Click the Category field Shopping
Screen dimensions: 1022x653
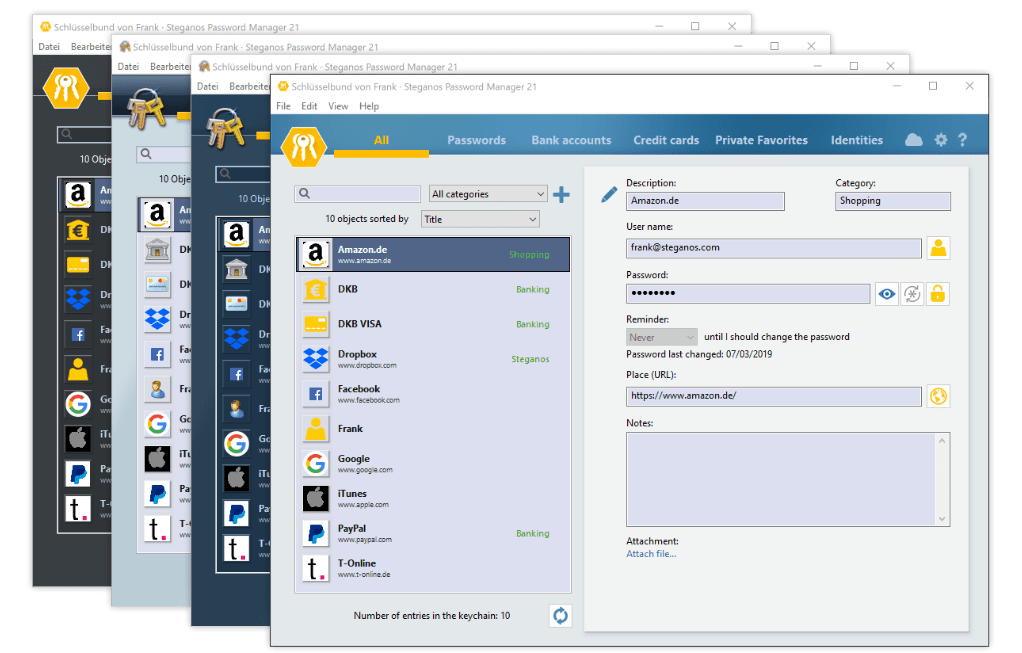click(x=893, y=201)
